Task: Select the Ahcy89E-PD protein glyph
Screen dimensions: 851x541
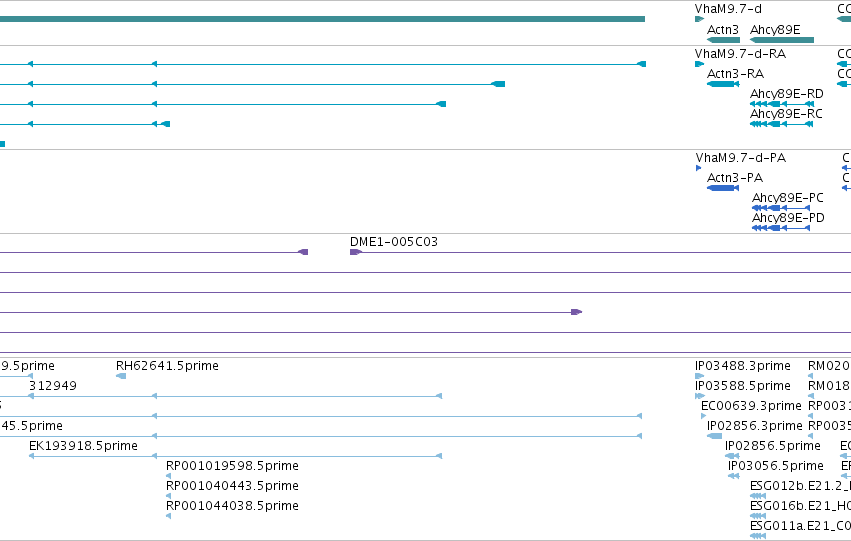Action: coord(781,228)
